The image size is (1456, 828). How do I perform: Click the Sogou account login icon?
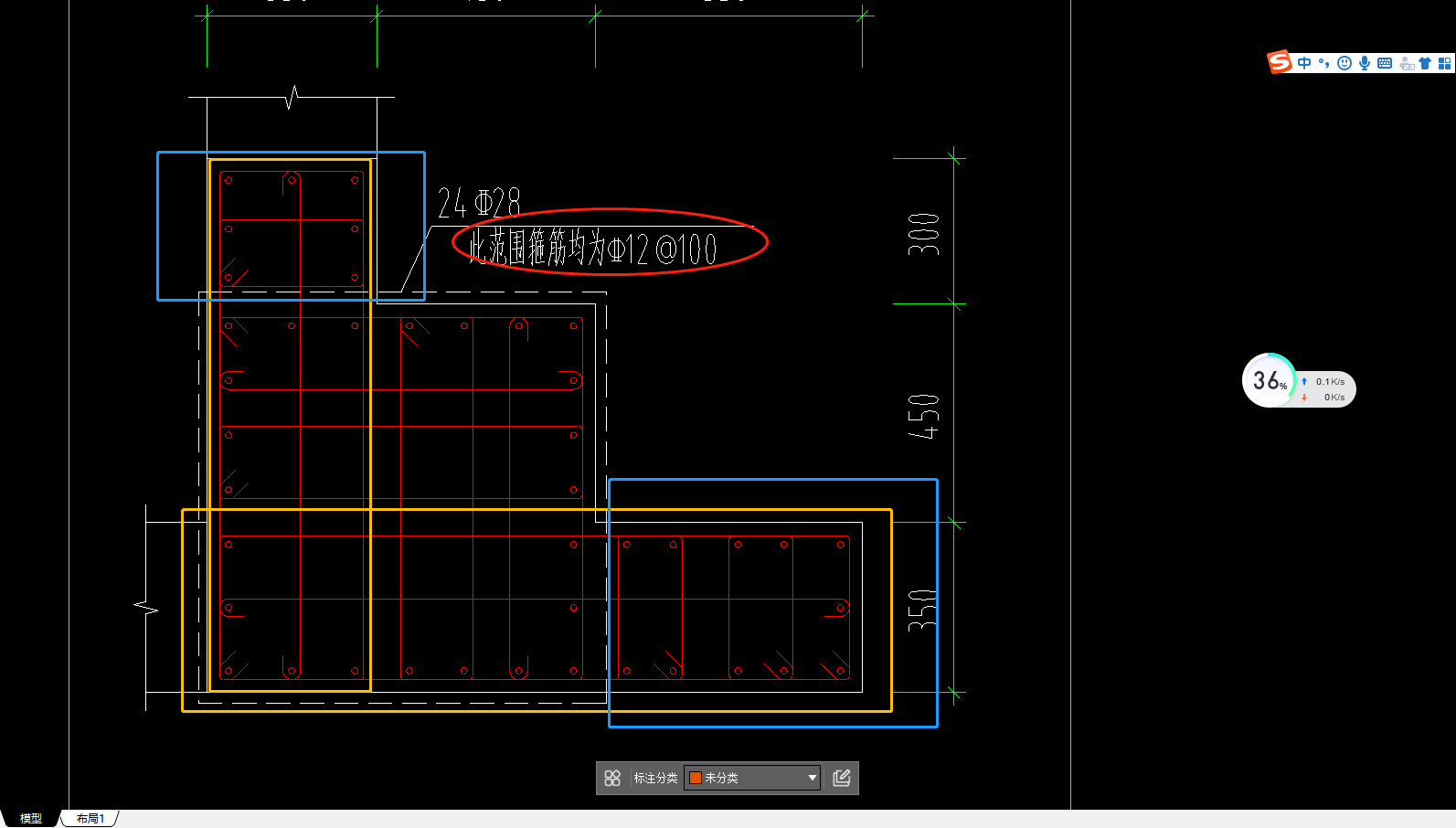coord(1406,63)
